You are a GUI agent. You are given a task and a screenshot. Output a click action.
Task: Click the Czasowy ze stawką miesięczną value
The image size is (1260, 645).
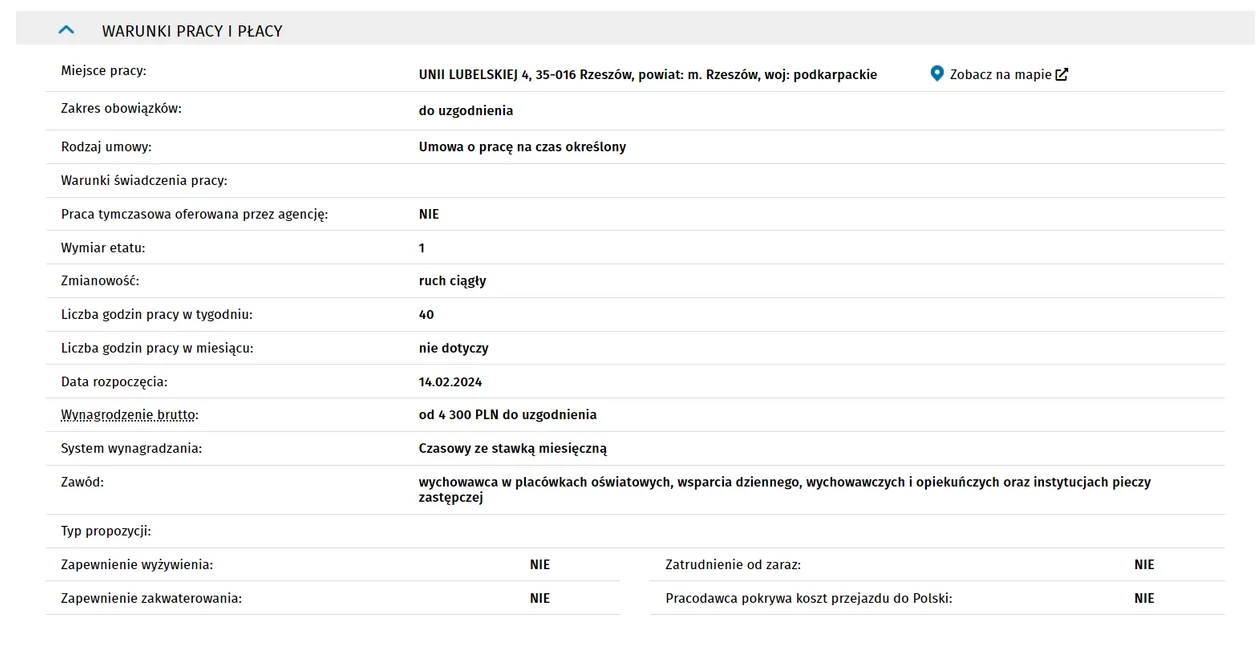click(x=513, y=448)
